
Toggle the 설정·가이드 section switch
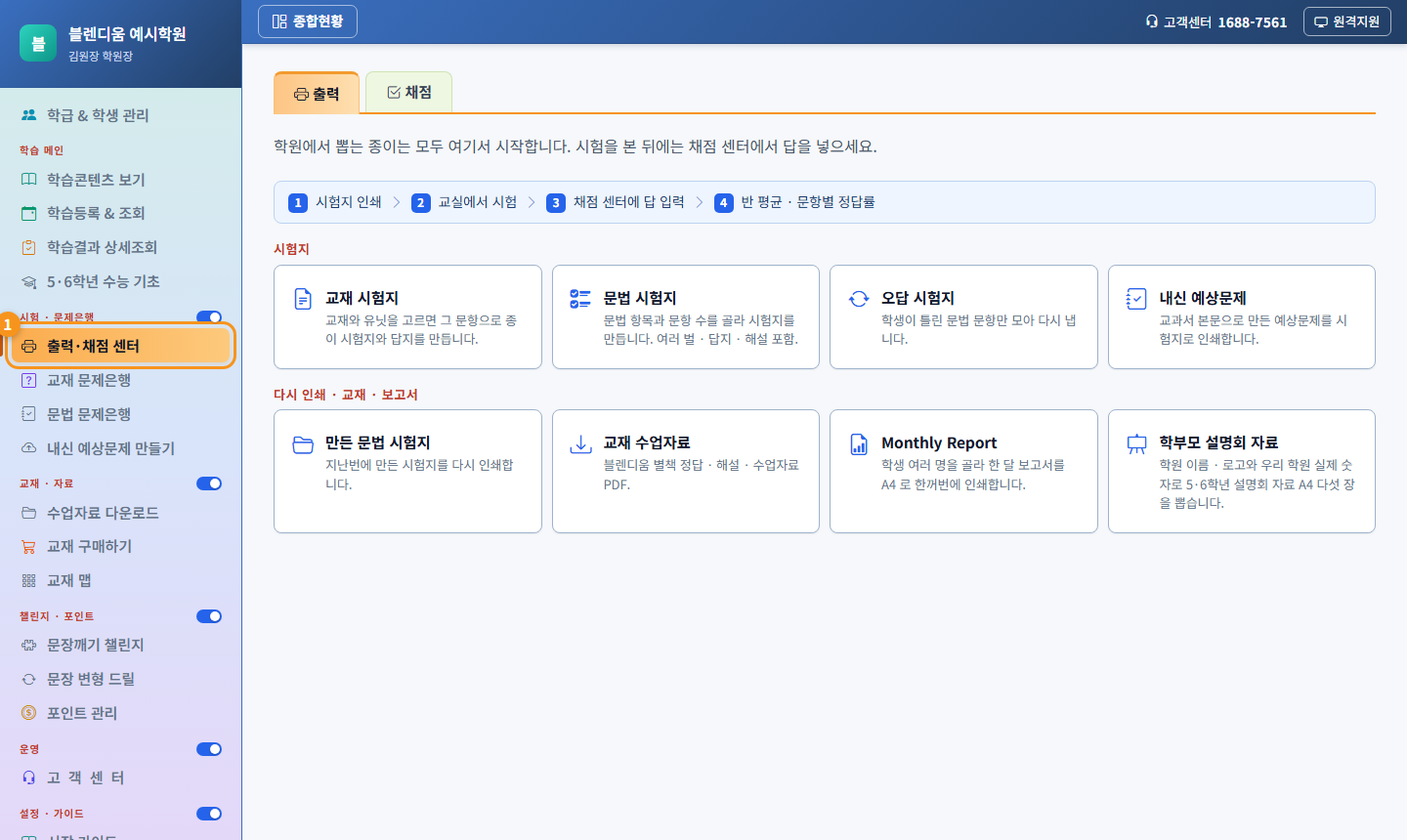point(209,814)
